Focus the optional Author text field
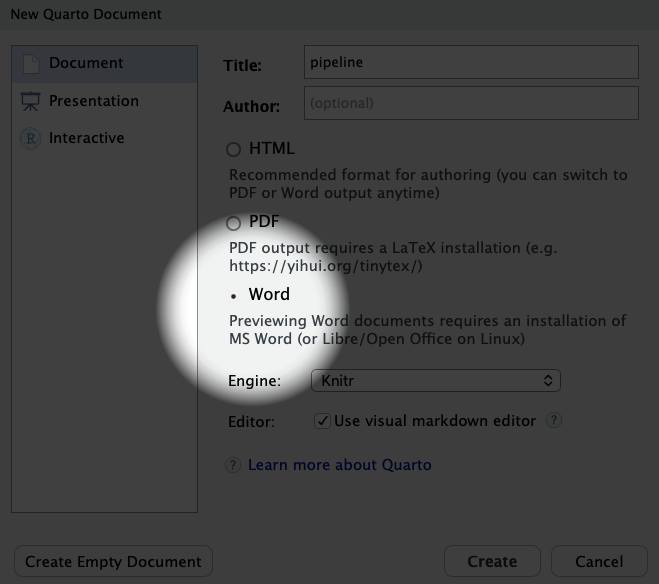This screenshot has width=659, height=584. 471,103
